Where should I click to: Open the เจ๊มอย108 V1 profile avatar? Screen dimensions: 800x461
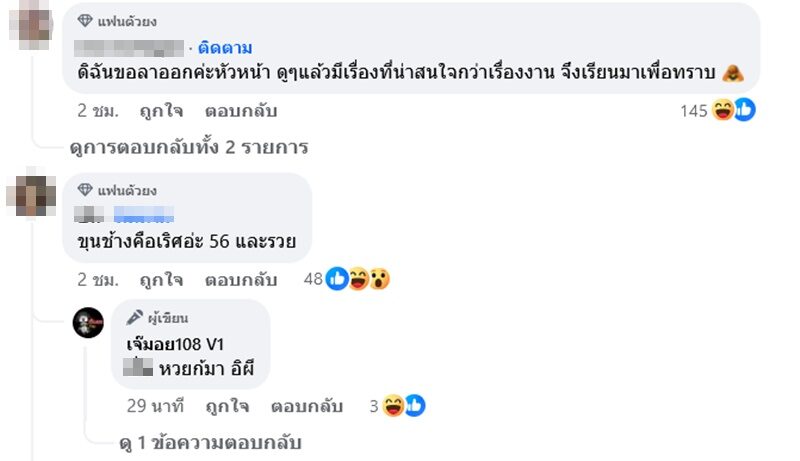pyautogui.click(x=88, y=322)
